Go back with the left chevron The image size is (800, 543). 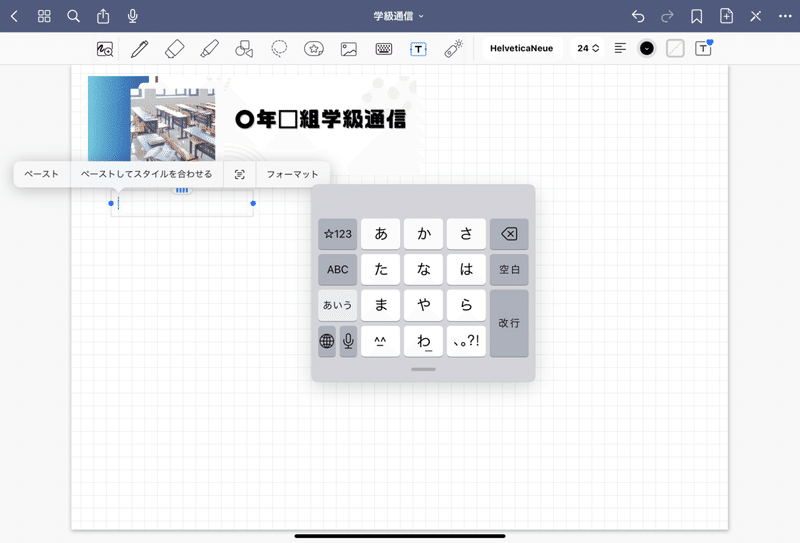pos(14,16)
